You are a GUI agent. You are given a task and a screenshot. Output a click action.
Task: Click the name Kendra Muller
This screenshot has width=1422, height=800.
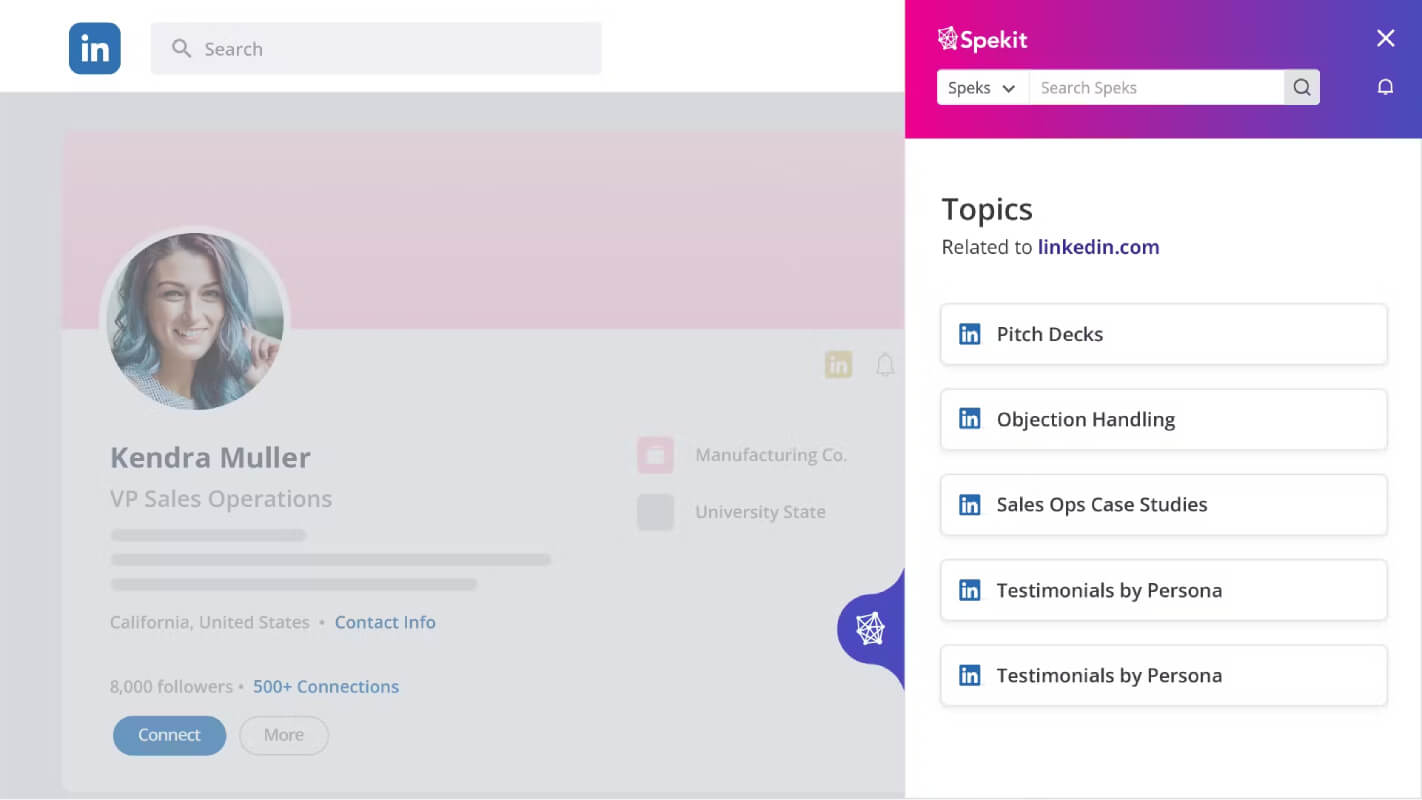click(x=210, y=457)
